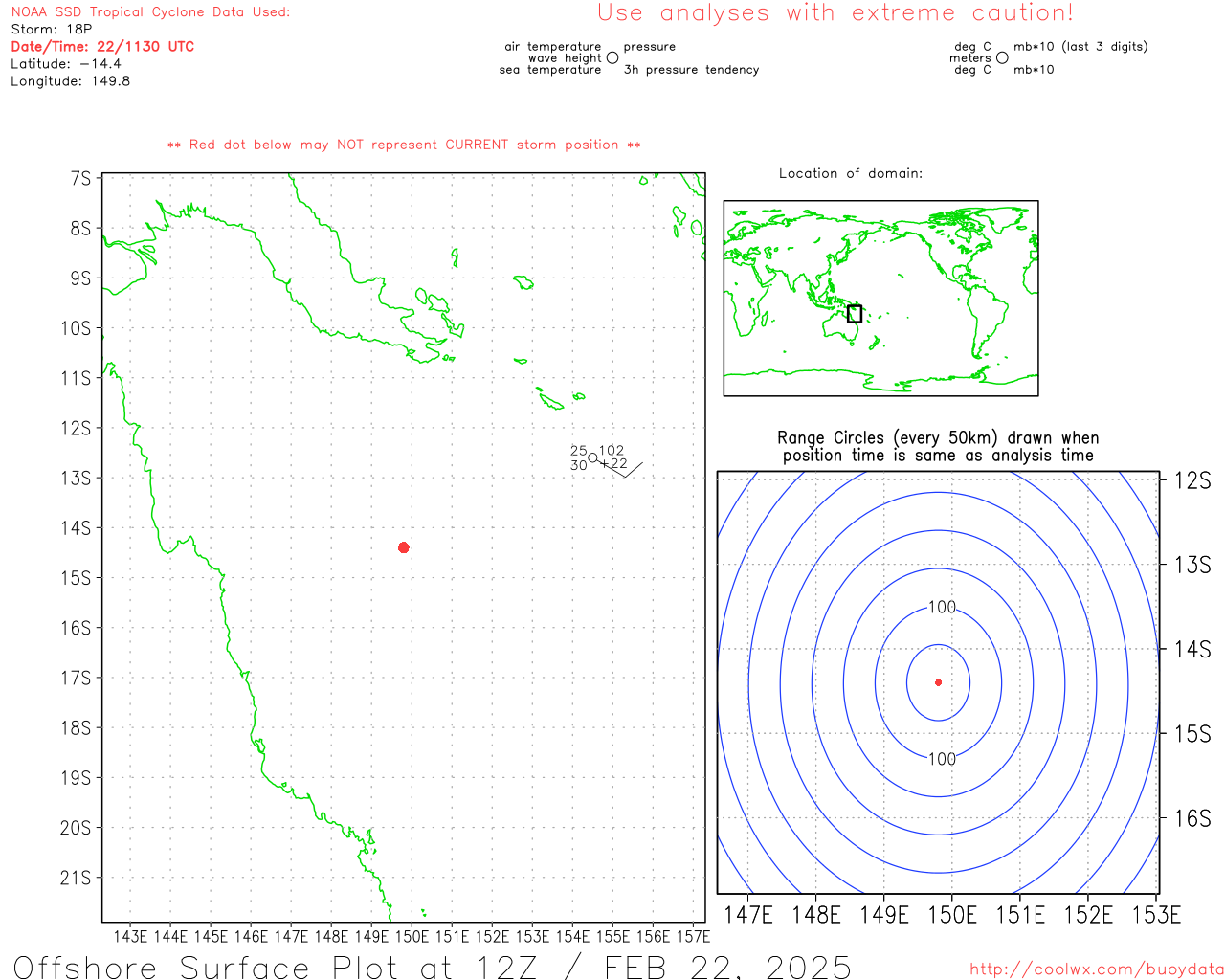Click 'wave height' legend text
The width and height of the screenshot is (1225, 980).
[565, 58]
